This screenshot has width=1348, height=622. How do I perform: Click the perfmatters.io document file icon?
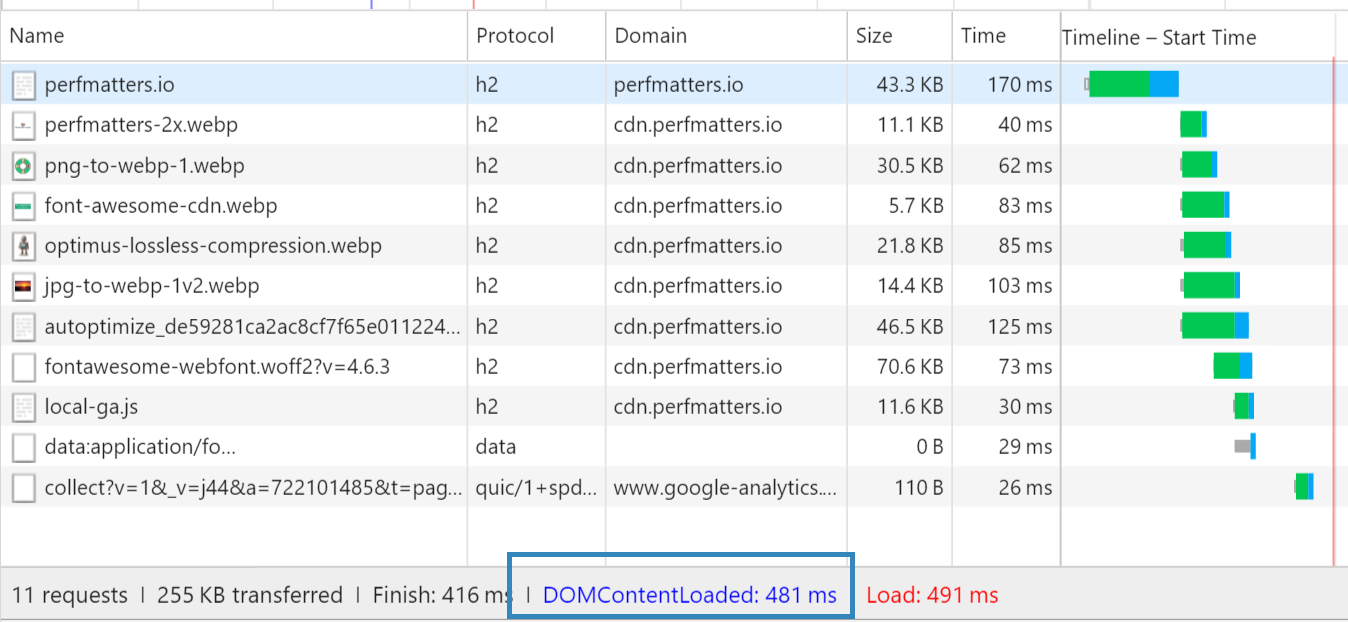23,85
